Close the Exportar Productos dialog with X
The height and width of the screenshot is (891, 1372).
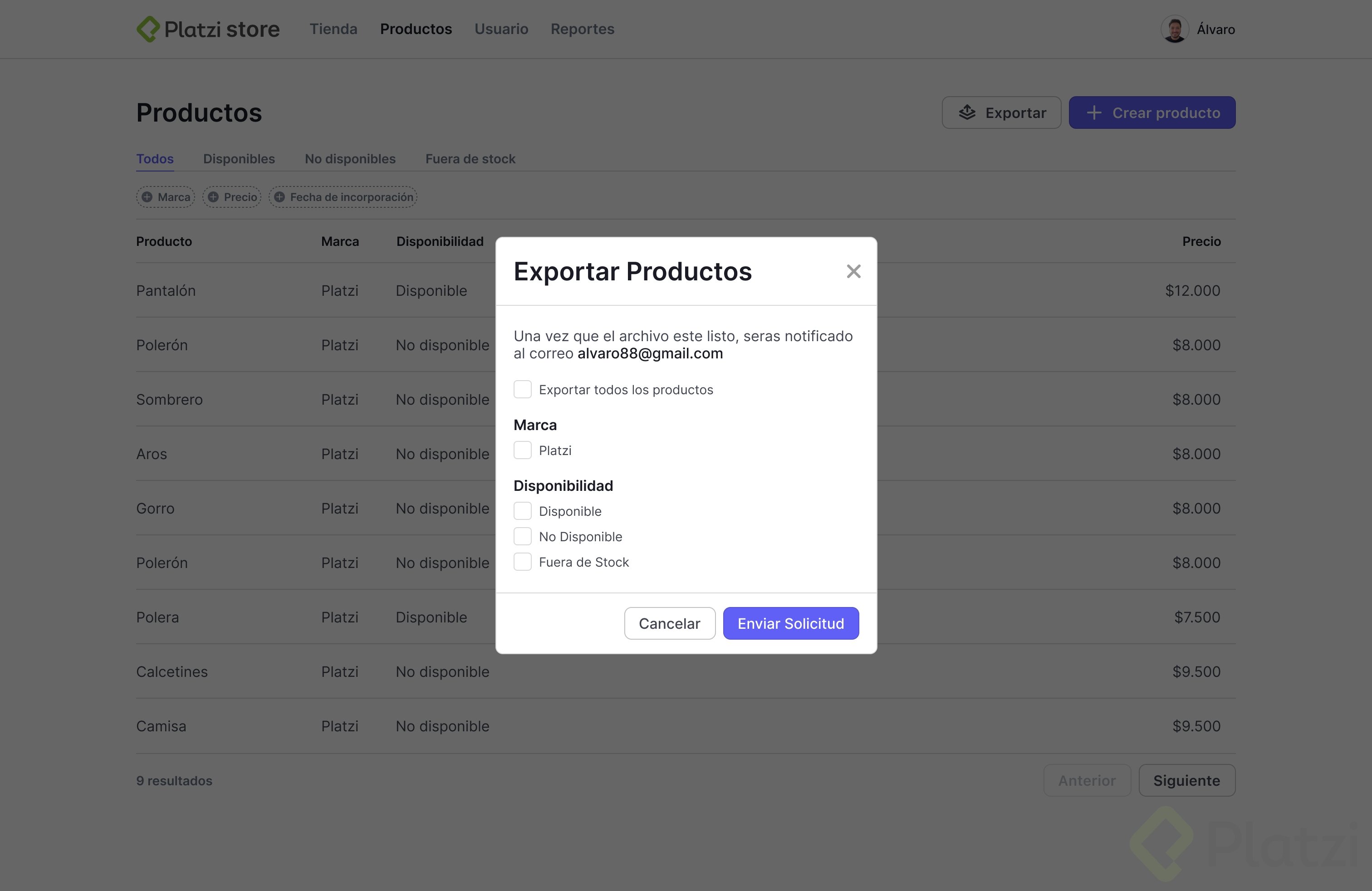[853, 271]
